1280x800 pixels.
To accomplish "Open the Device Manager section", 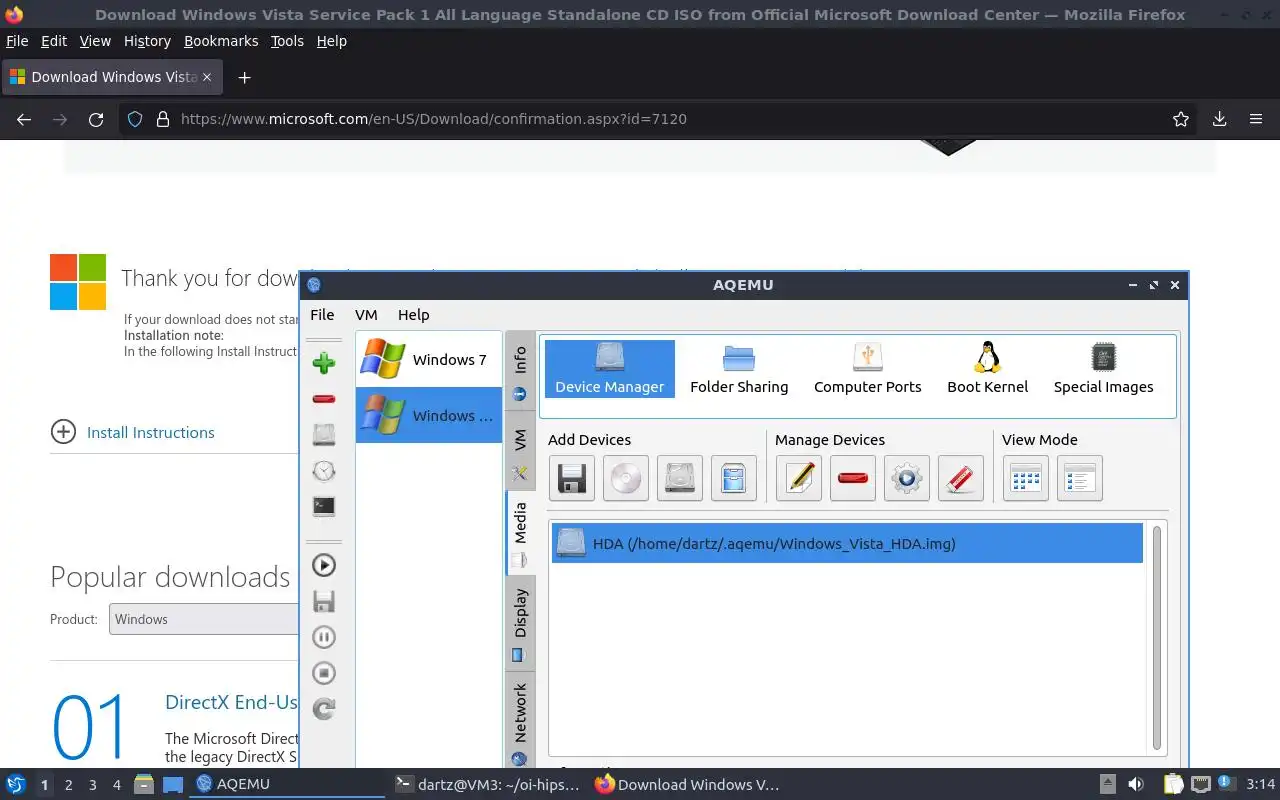I will [610, 368].
